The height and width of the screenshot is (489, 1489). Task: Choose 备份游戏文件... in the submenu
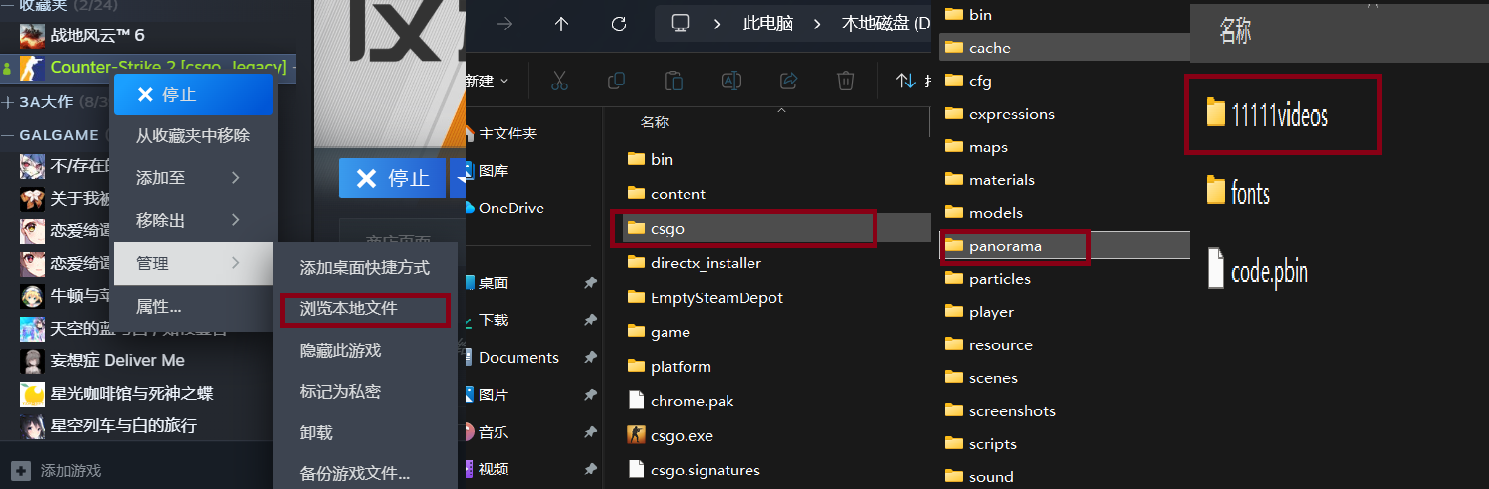365,473
